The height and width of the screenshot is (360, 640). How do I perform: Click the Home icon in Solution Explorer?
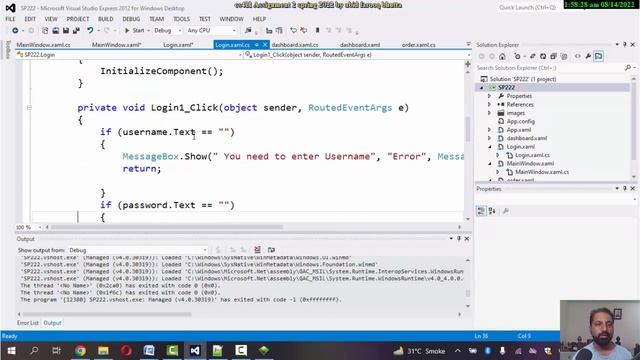tap(502, 56)
